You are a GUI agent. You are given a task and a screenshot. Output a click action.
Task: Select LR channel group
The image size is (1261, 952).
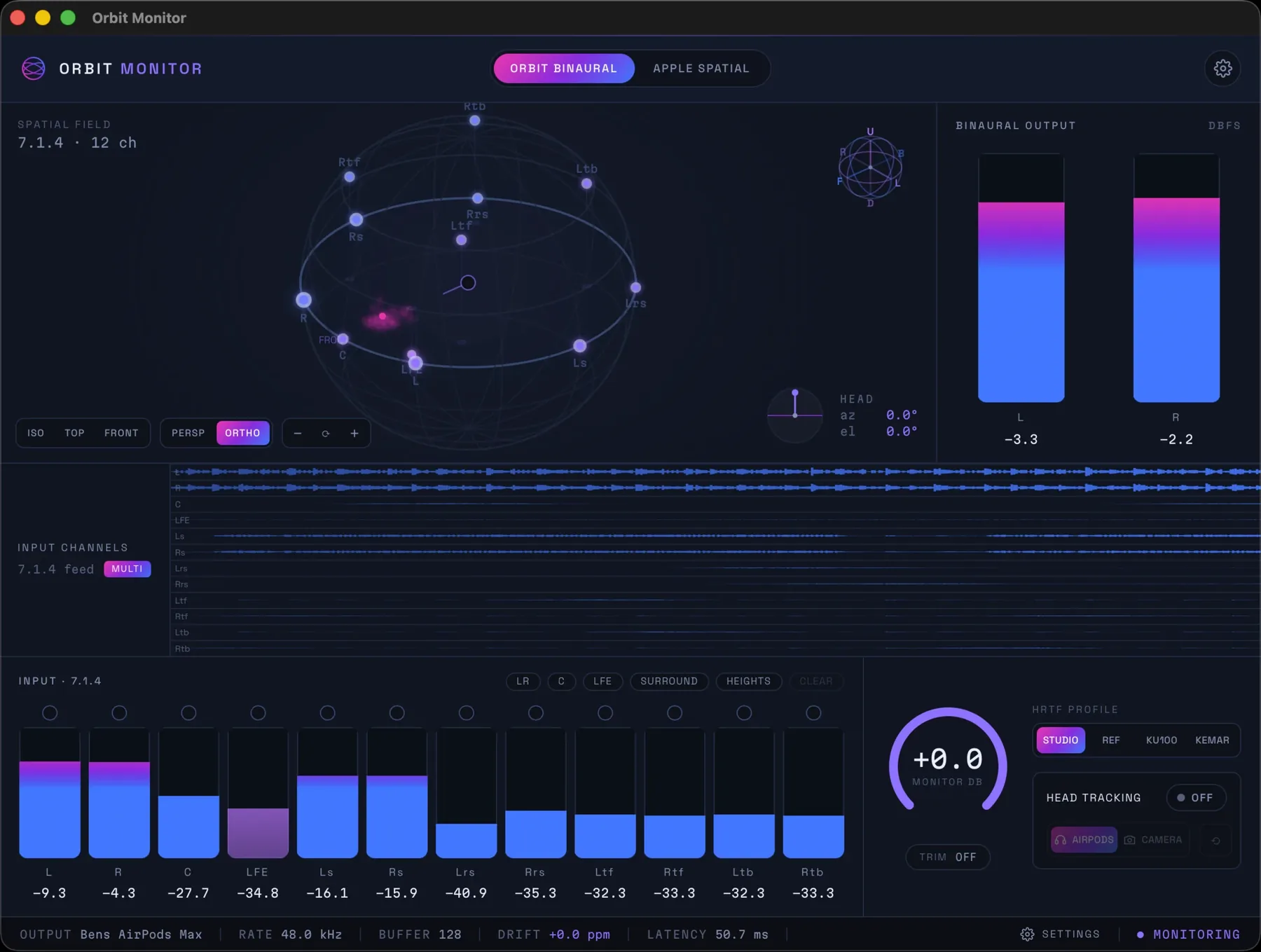523,681
